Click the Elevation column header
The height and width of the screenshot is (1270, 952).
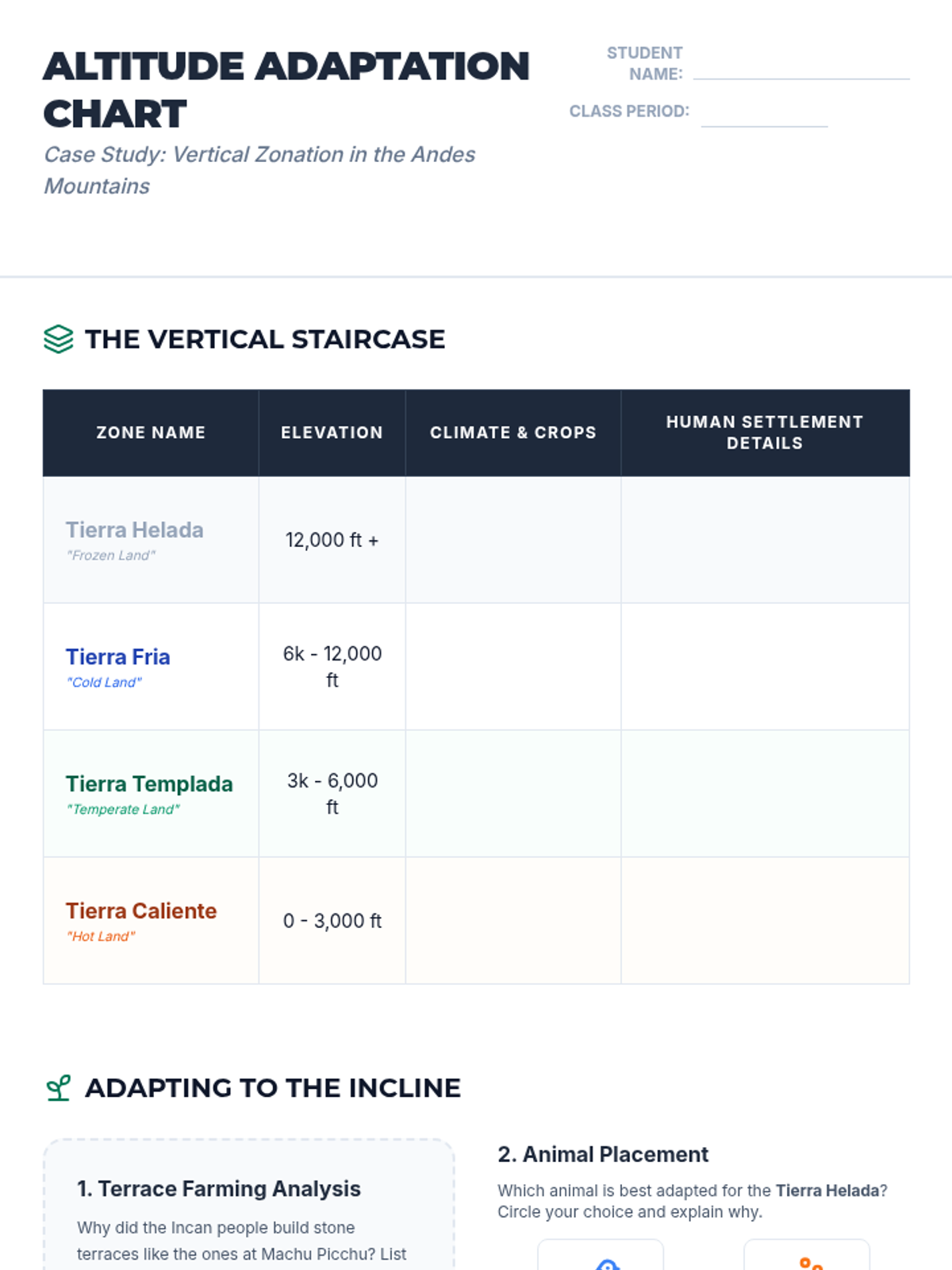(x=332, y=433)
